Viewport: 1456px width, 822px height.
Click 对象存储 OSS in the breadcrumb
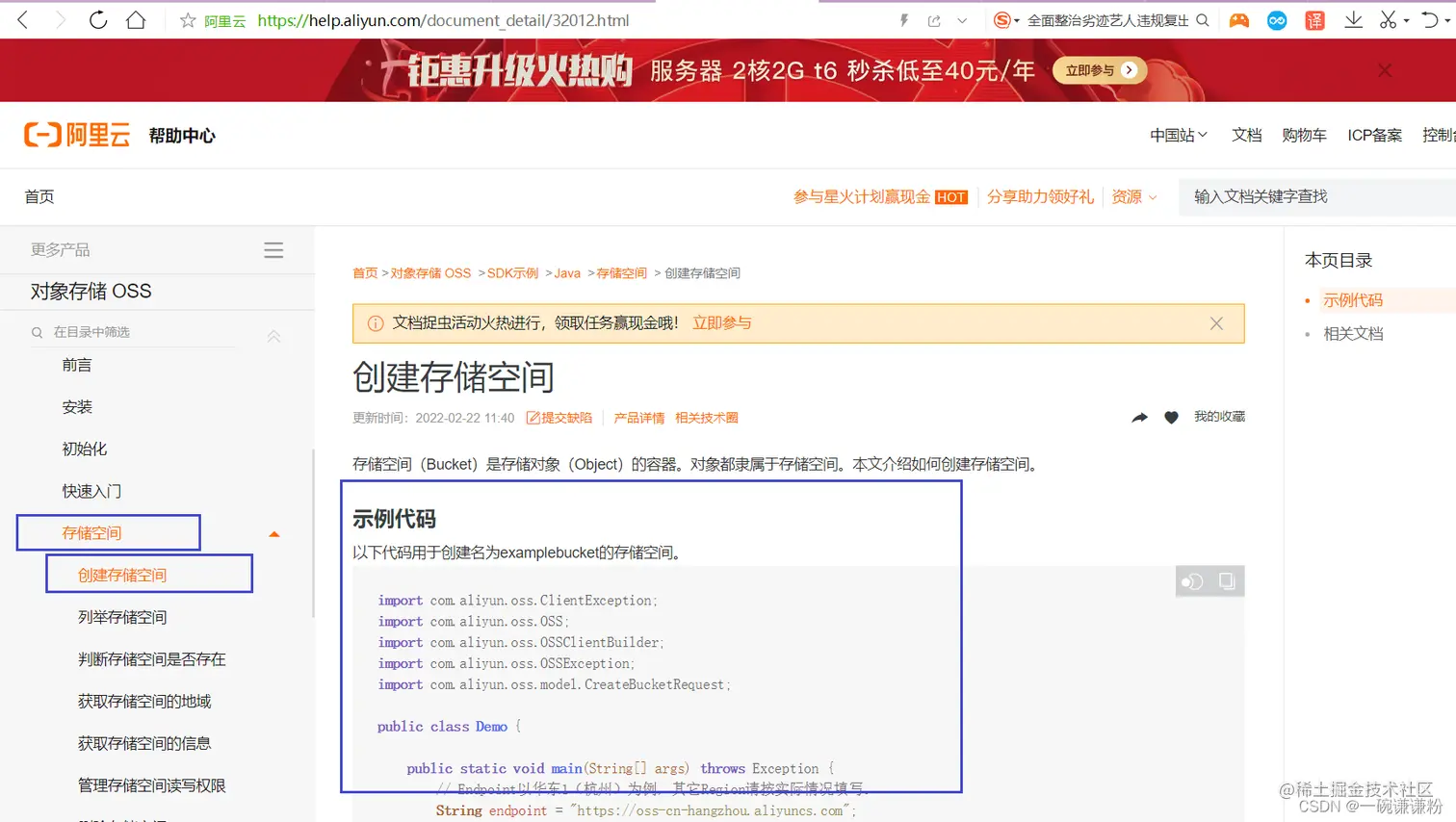430,273
